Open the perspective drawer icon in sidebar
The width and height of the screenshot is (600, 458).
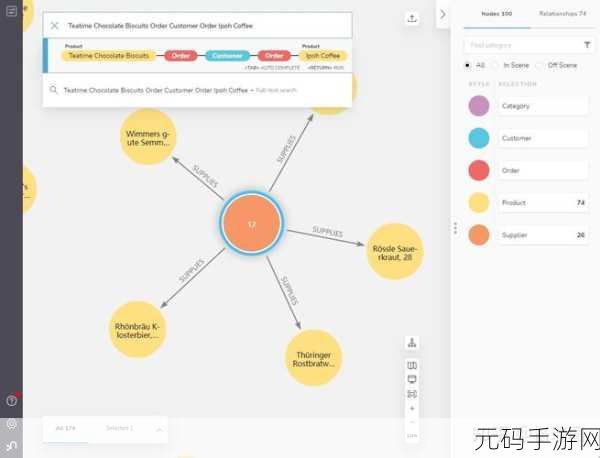coord(11,11)
